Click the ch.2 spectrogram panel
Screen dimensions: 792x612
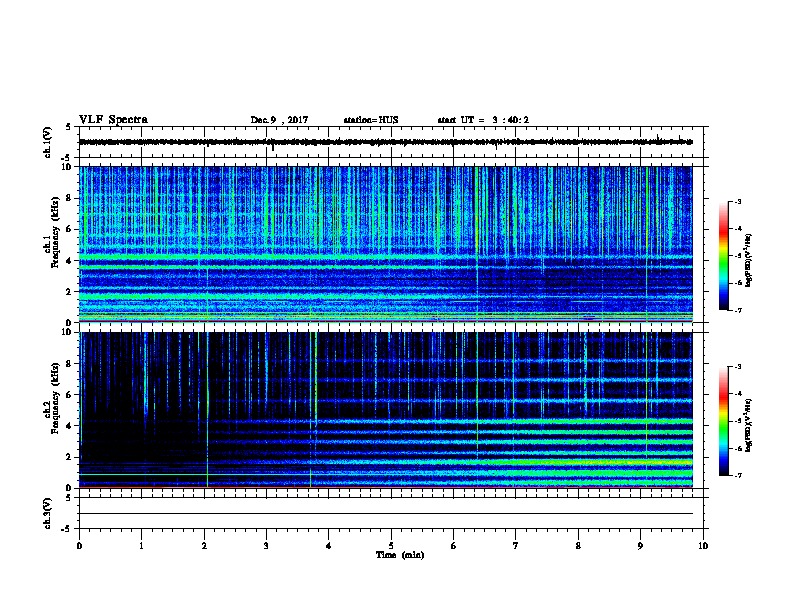click(x=386, y=410)
